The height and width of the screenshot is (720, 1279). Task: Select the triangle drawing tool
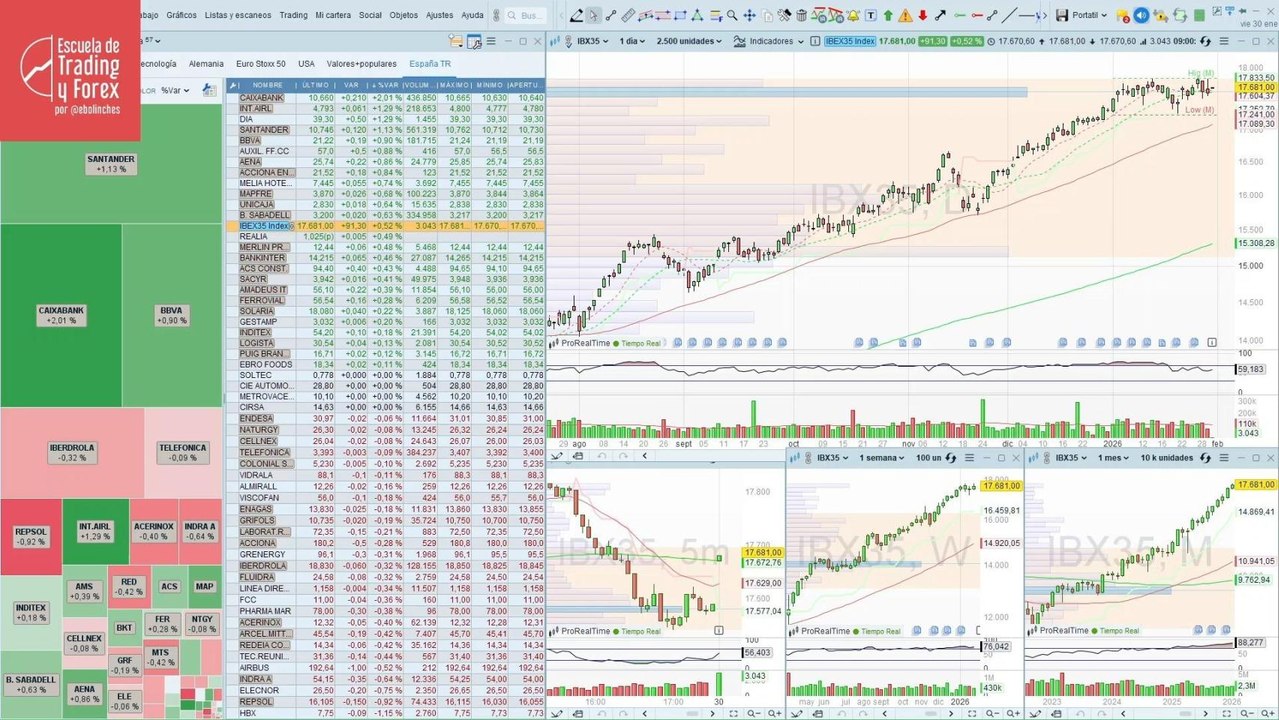tap(698, 15)
